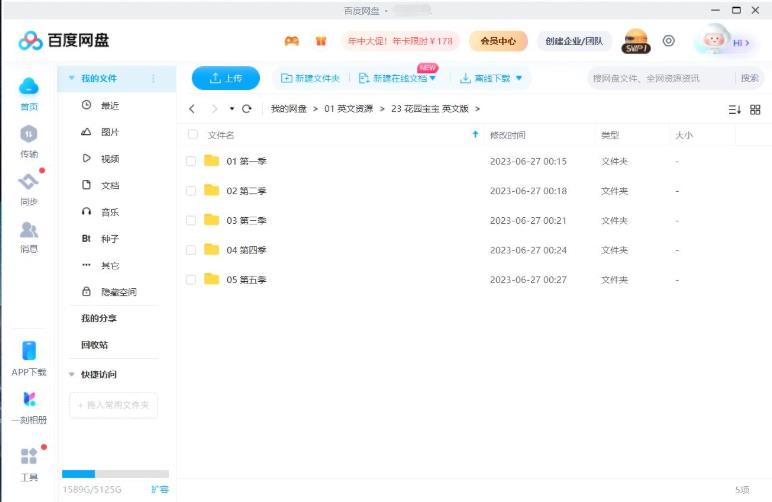772x502 pixels.
Task: Click the Baidu Netdisk cloud logo
Action: pos(31,41)
